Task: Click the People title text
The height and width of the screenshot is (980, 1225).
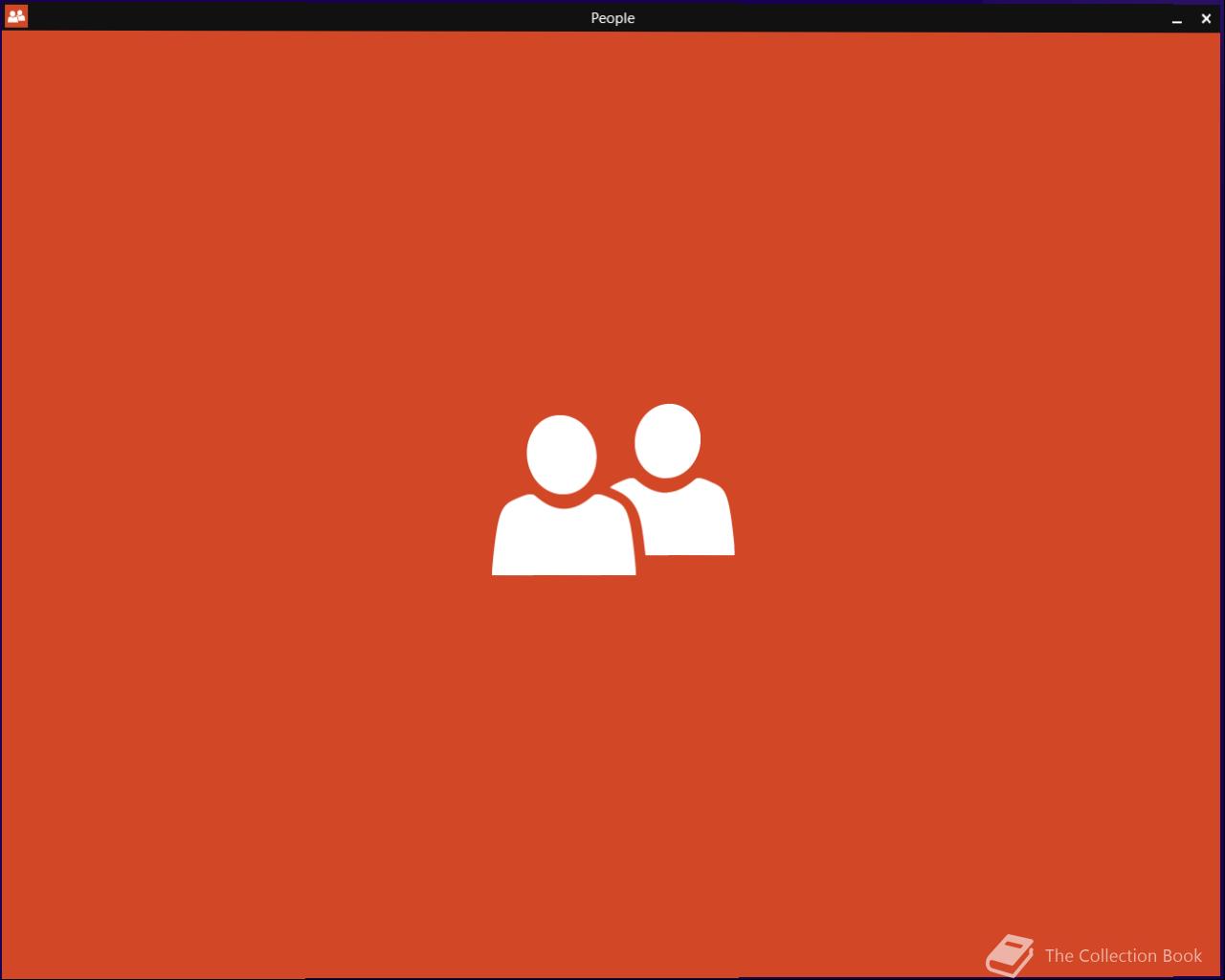Action: point(612,18)
